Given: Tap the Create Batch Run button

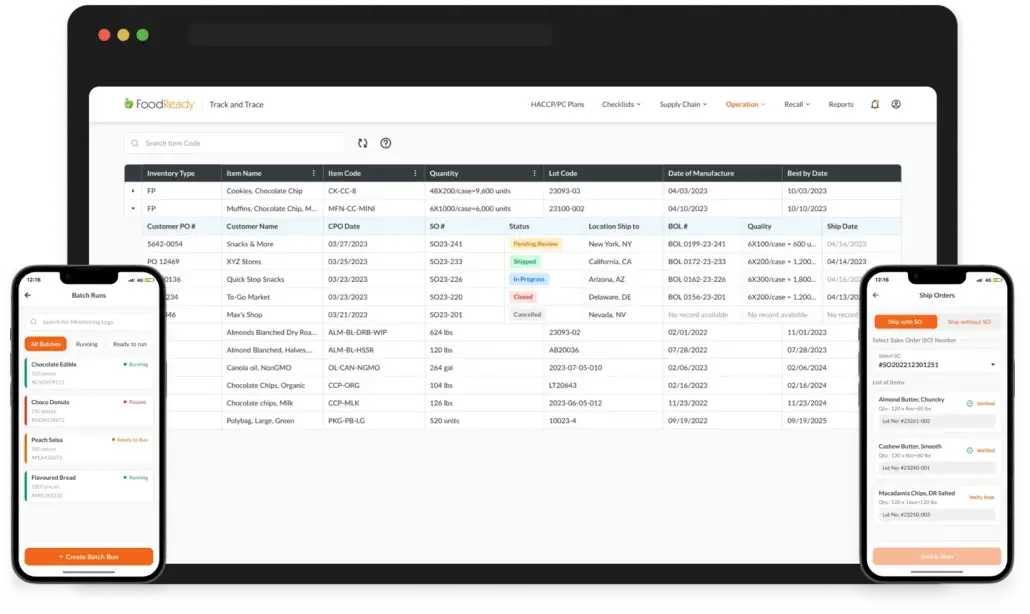Looking at the screenshot, I should (89, 556).
